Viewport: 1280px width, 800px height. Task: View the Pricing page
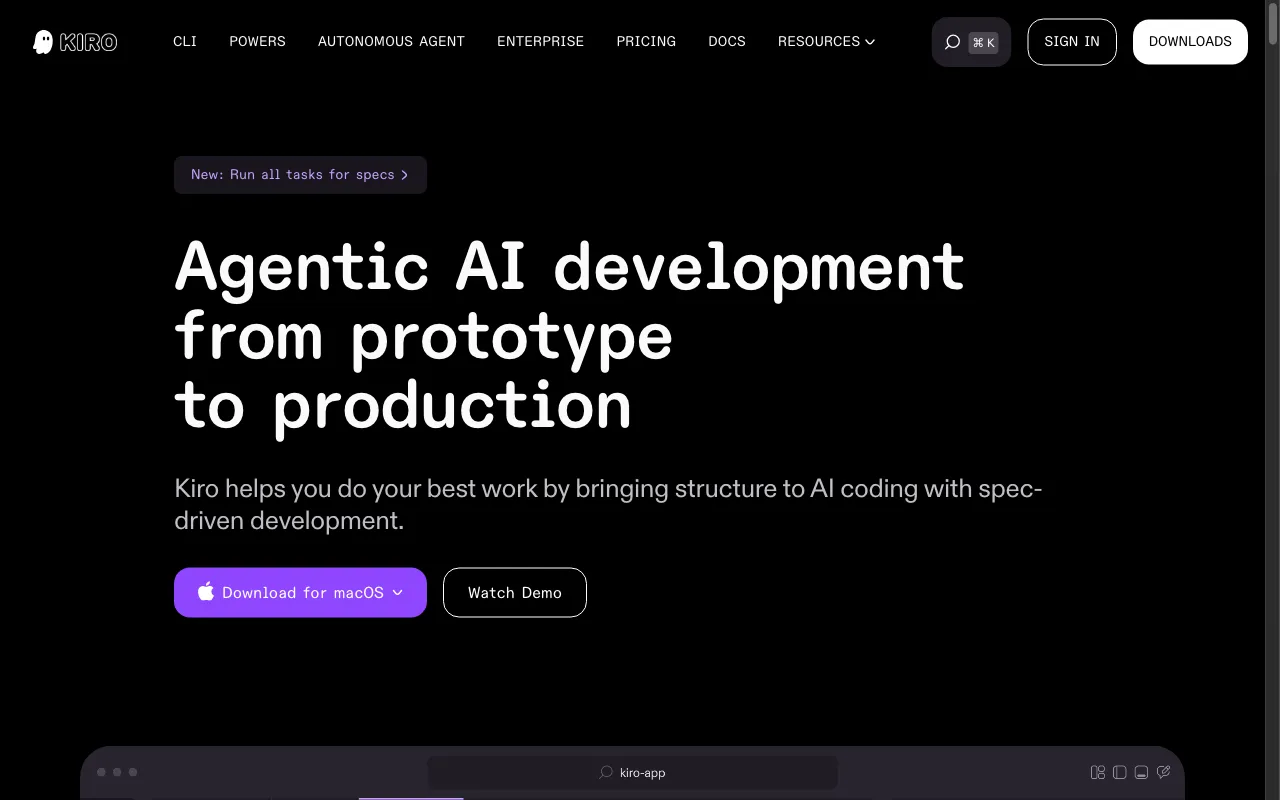point(646,41)
